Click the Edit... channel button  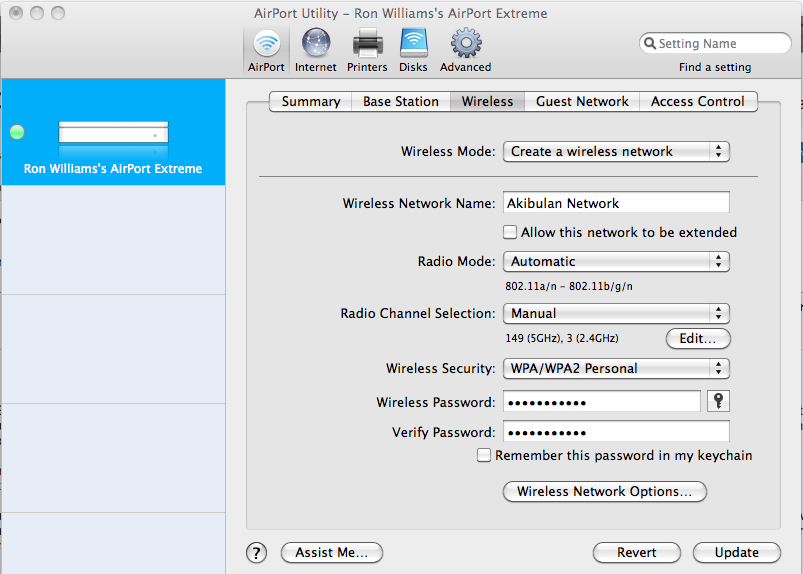[698, 338]
